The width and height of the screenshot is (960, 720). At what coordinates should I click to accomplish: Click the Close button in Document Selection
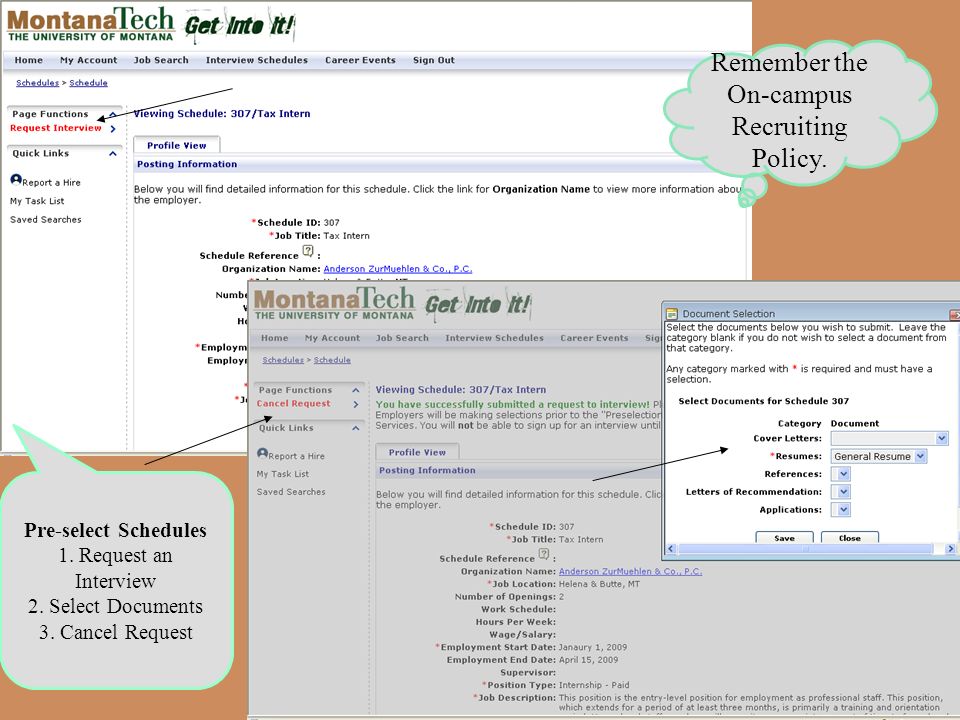click(850, 538)
